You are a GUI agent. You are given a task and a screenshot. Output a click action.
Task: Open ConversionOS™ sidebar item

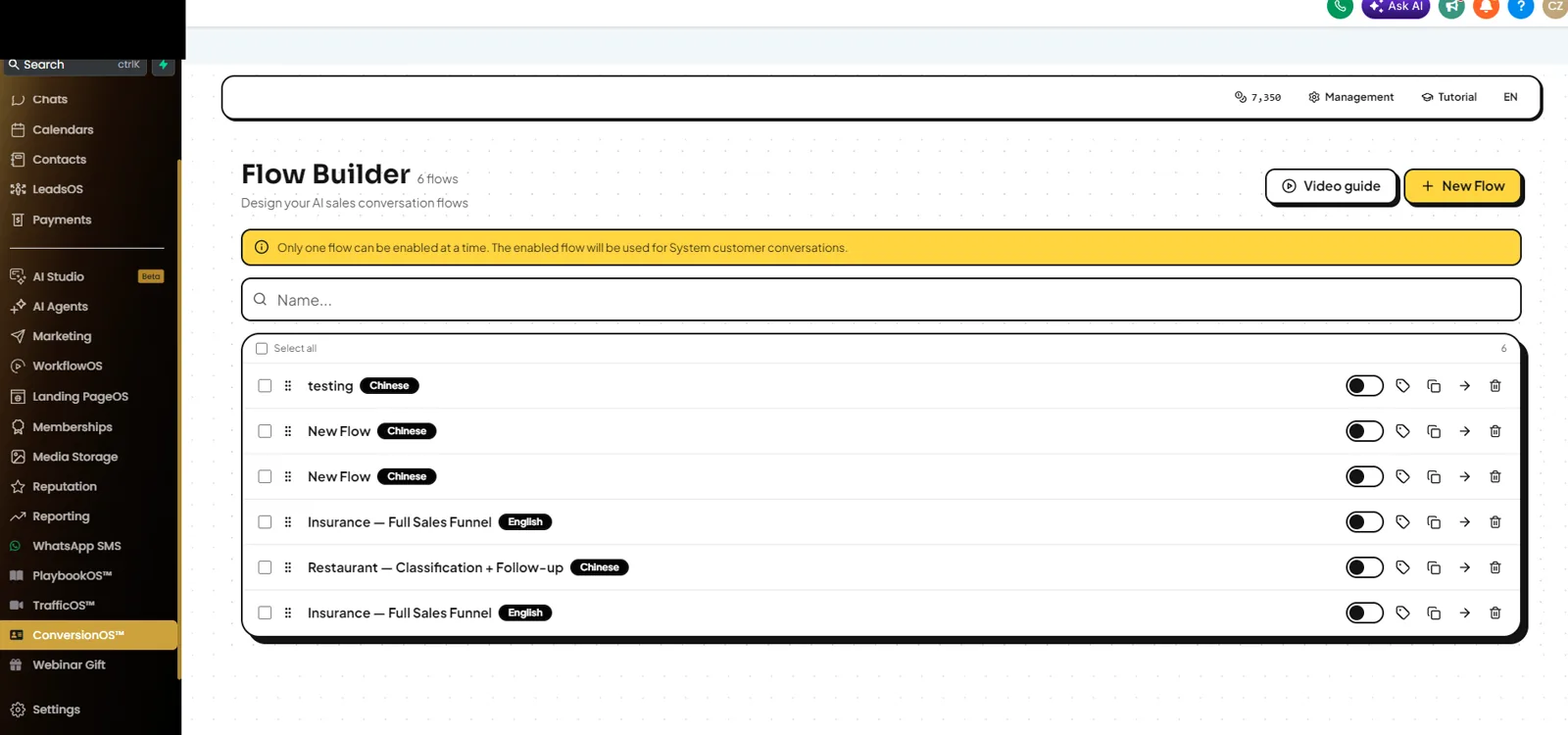pos(88,635)
